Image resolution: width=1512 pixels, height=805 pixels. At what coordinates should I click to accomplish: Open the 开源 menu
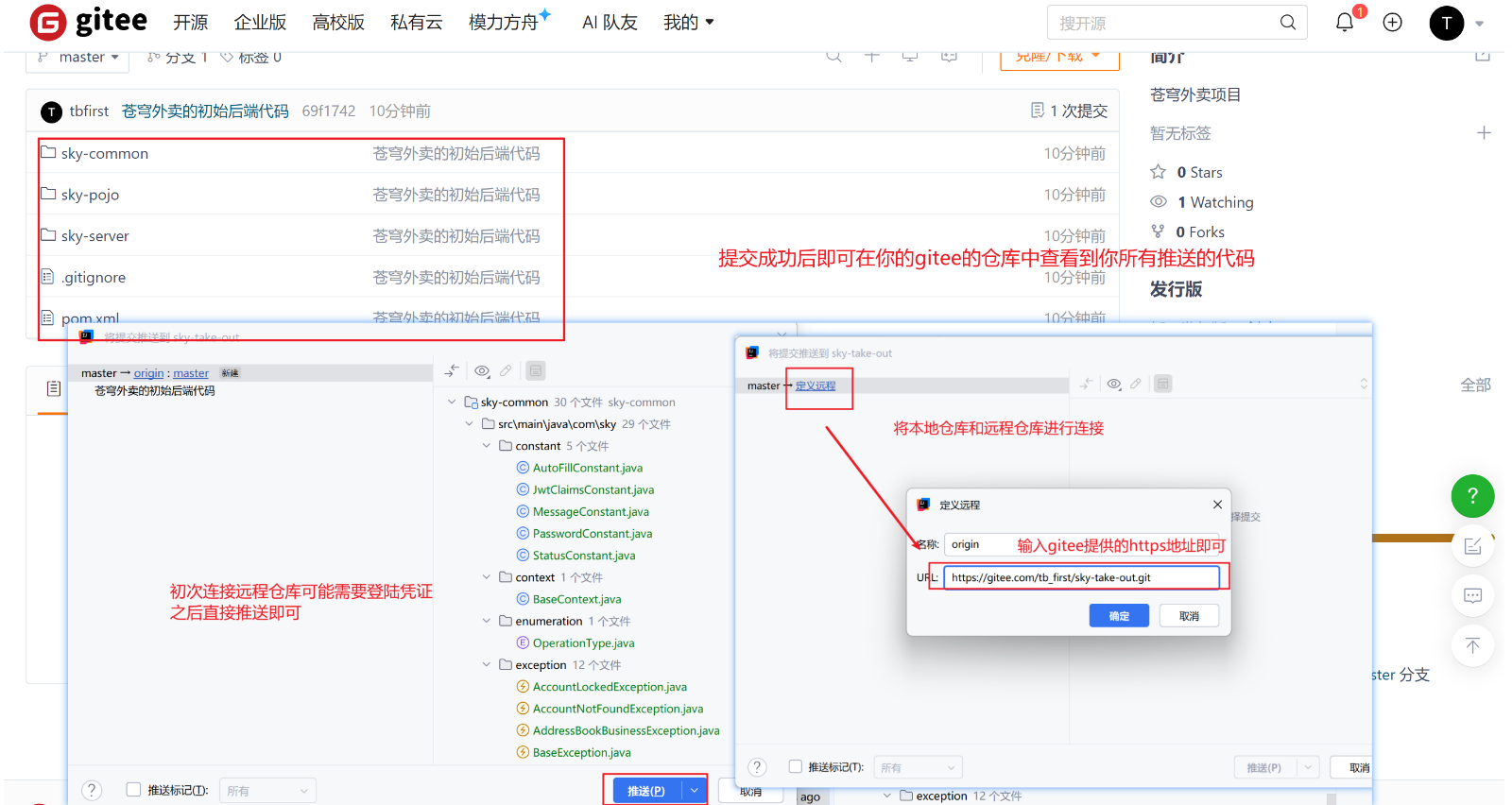[x=190, y=23]
